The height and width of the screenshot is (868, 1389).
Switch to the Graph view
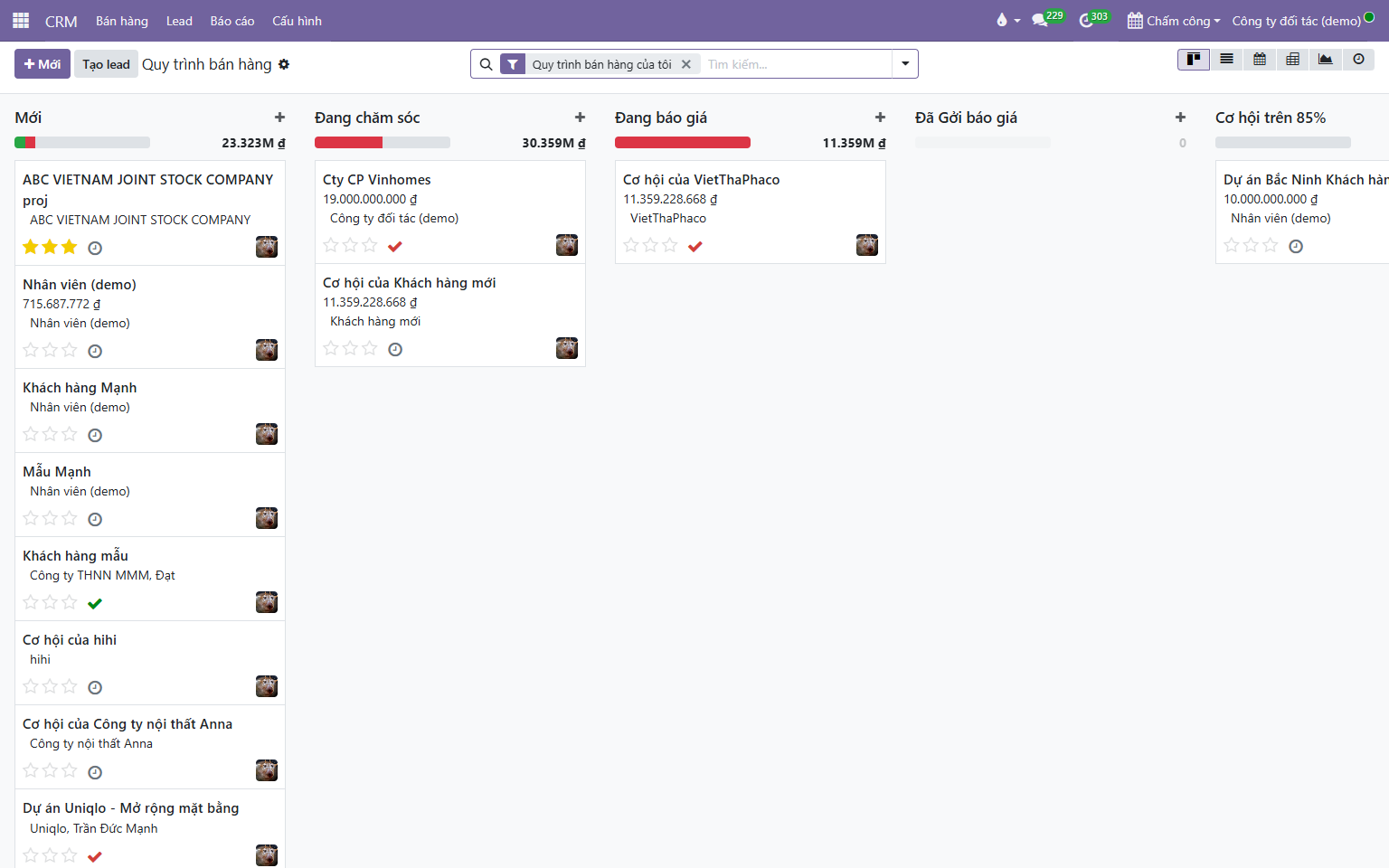tap(1326, 60)
